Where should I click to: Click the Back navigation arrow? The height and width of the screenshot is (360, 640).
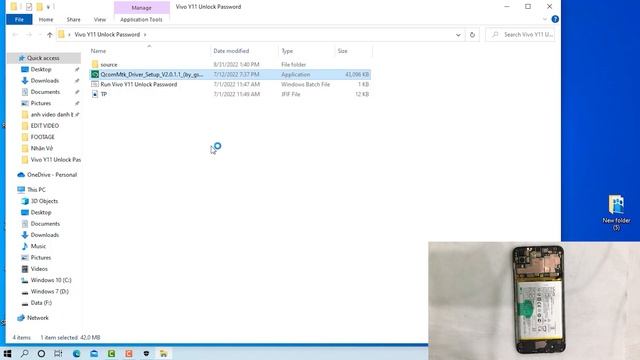tap(15, 35)
